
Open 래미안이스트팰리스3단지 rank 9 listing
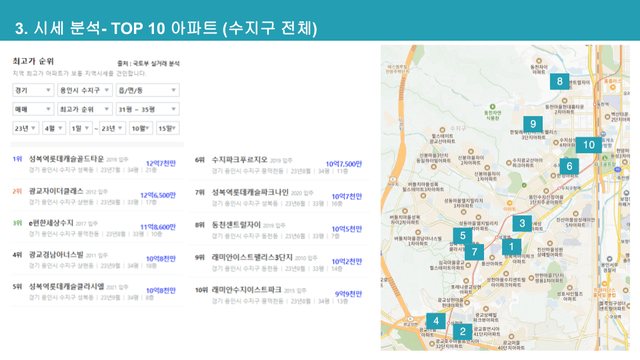252,257
